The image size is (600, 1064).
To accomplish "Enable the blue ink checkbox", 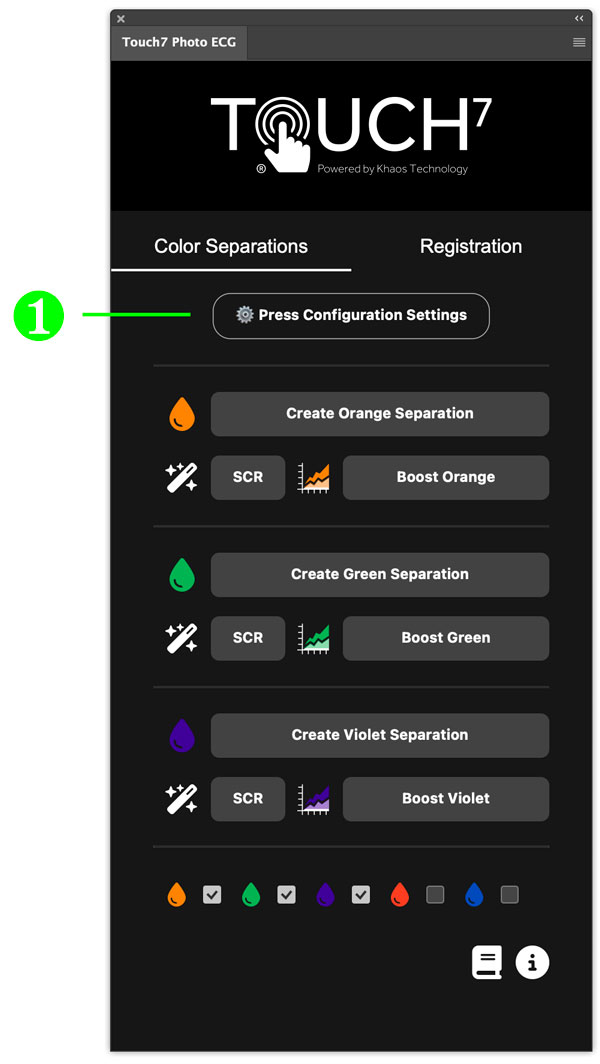I will click(510, 895).
